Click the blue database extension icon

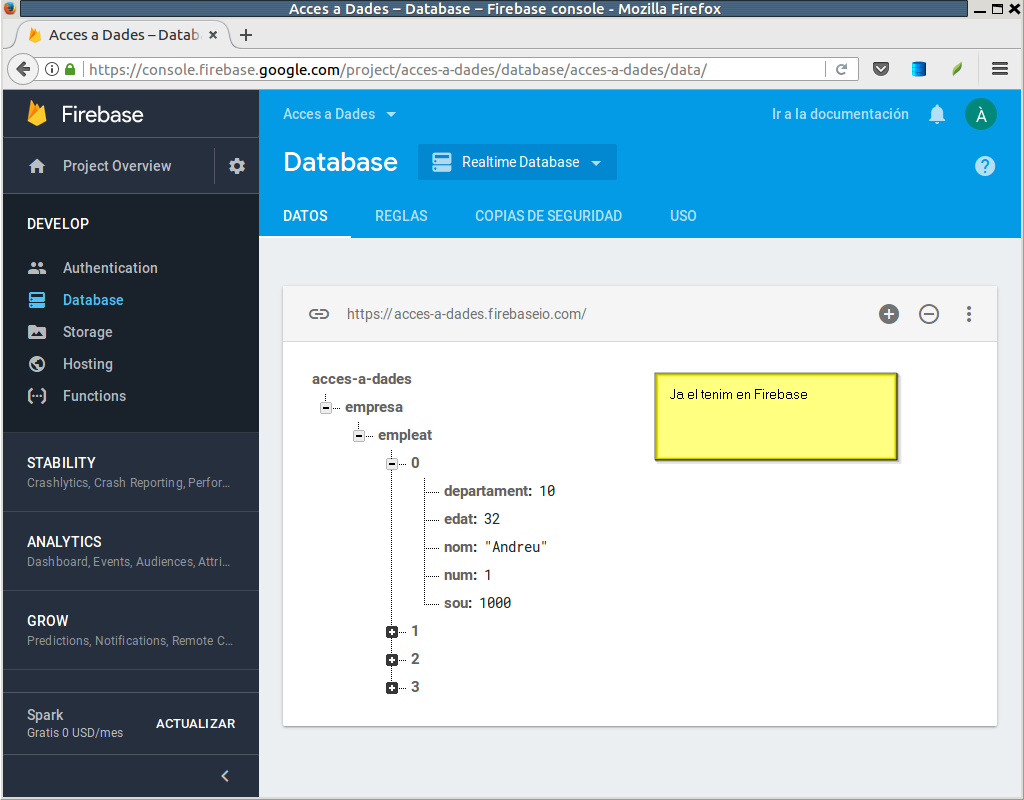coord(919,69)
